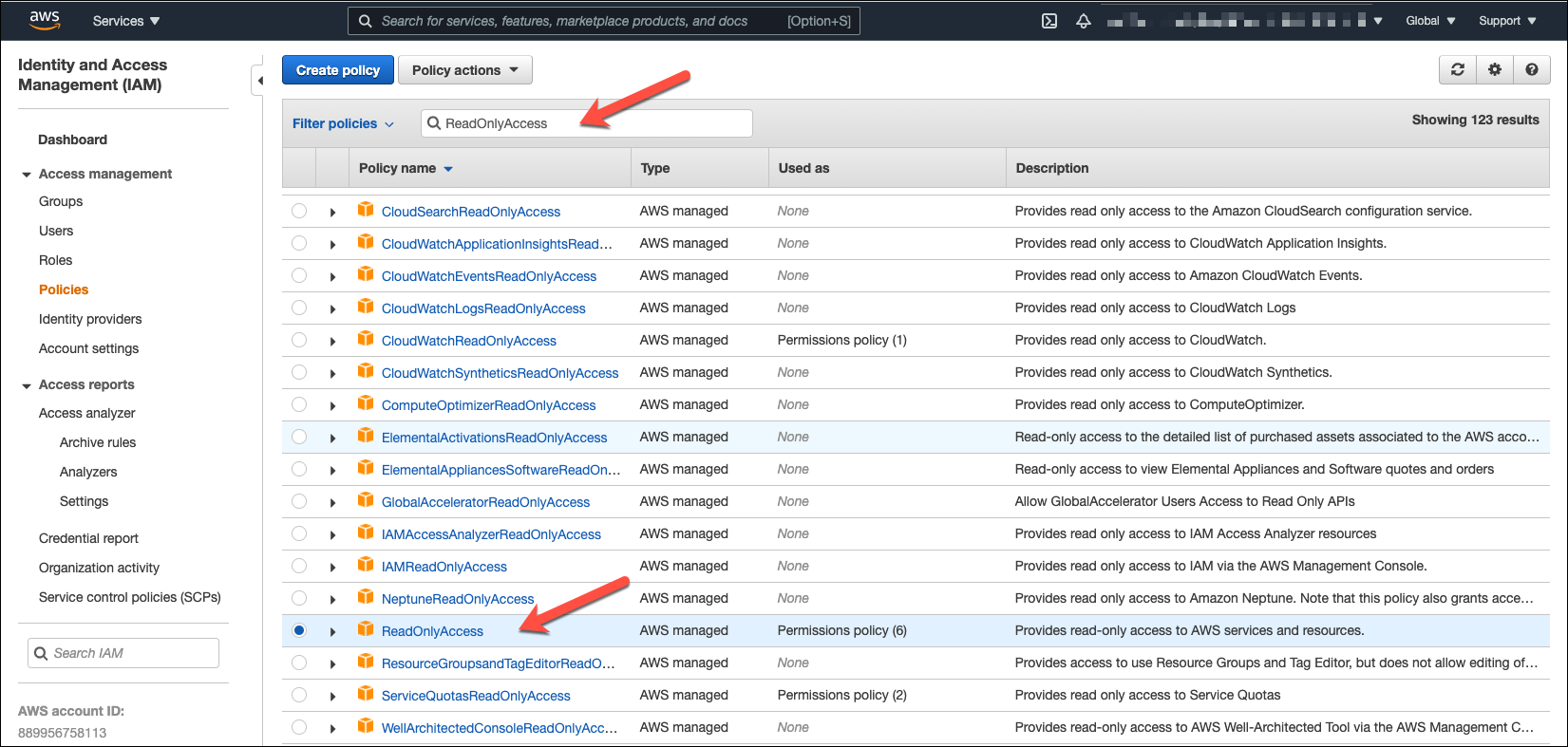Expand the IAMAccessAnalyzerReadOnlyAccess row details
This screenshot has width=1568, height=747.
click(x=332, y=534)
